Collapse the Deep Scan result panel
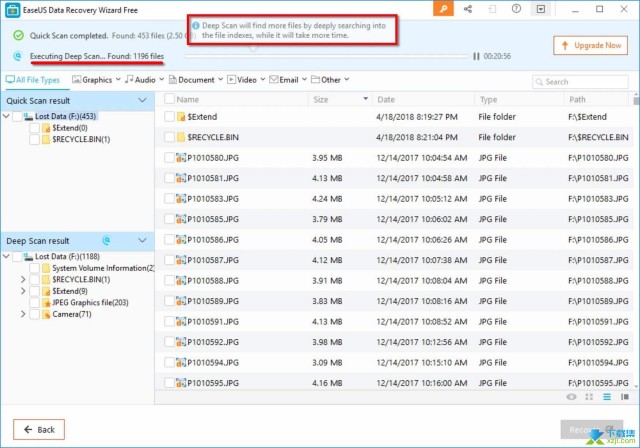Image resolution: width=640 pixels, height=448 pixels. click(142, 240)
